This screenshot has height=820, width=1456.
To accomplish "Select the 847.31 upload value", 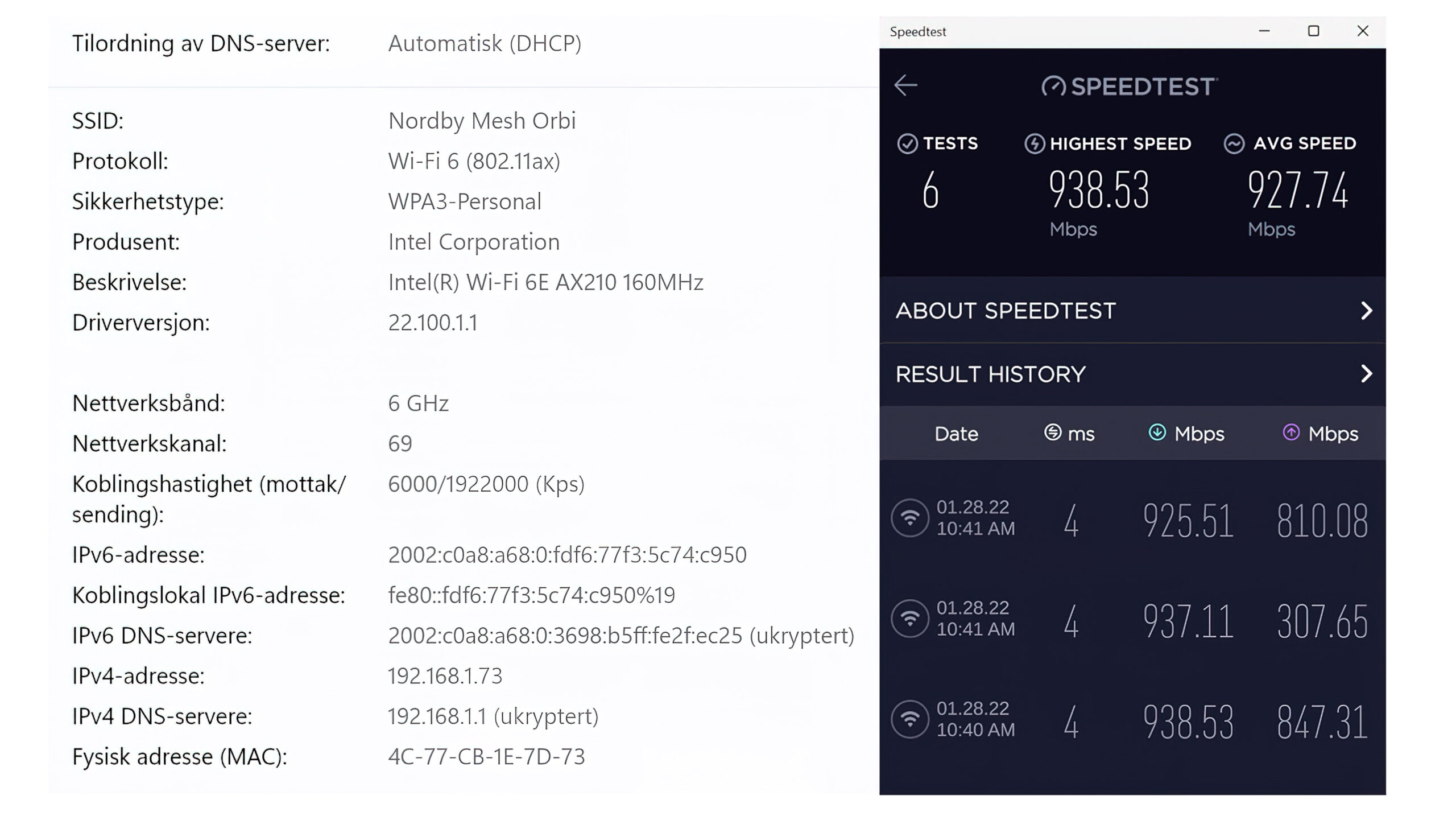I will (1322, 722).
